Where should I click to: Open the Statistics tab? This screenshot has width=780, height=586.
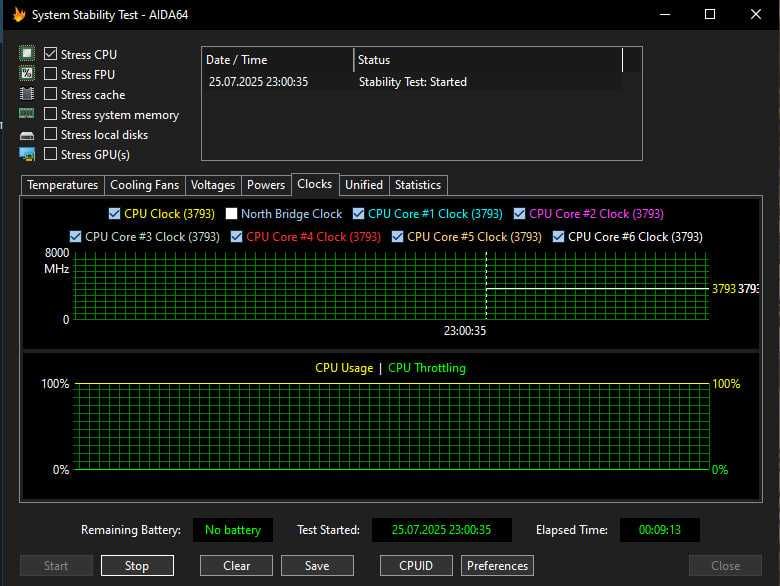tap(418, 185)
